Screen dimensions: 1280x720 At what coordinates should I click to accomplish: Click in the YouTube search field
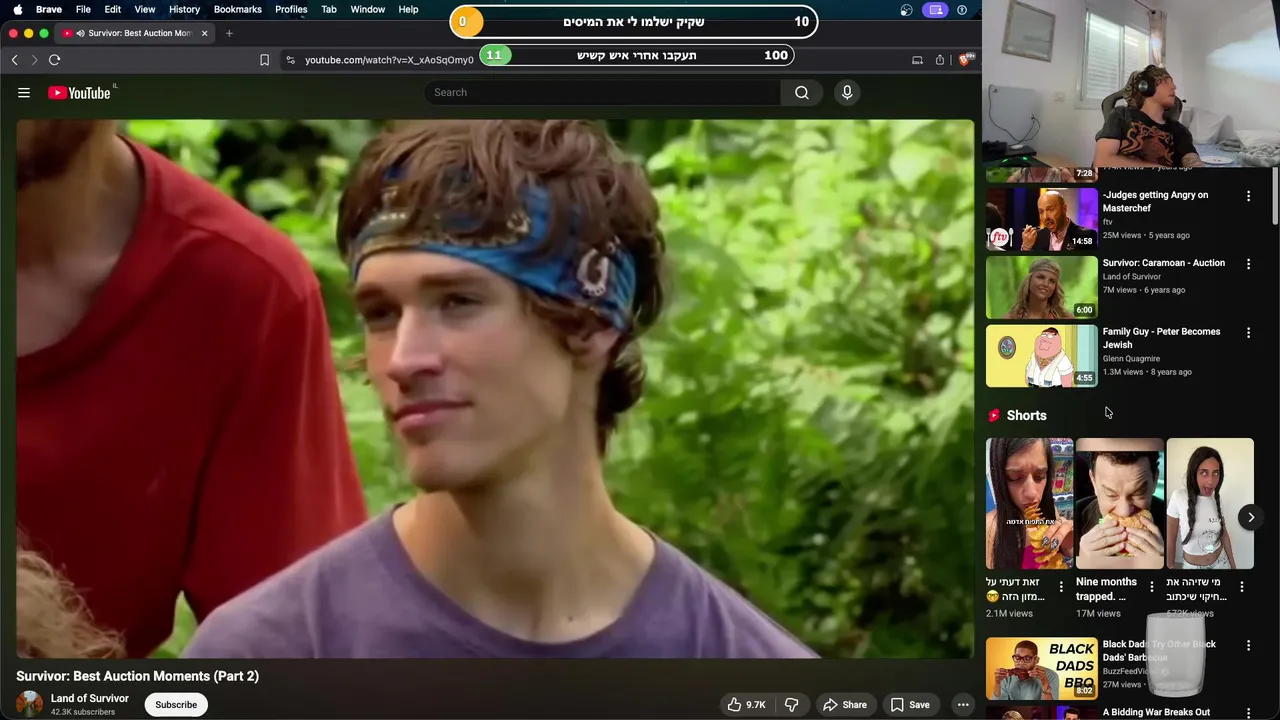(603, 93)
